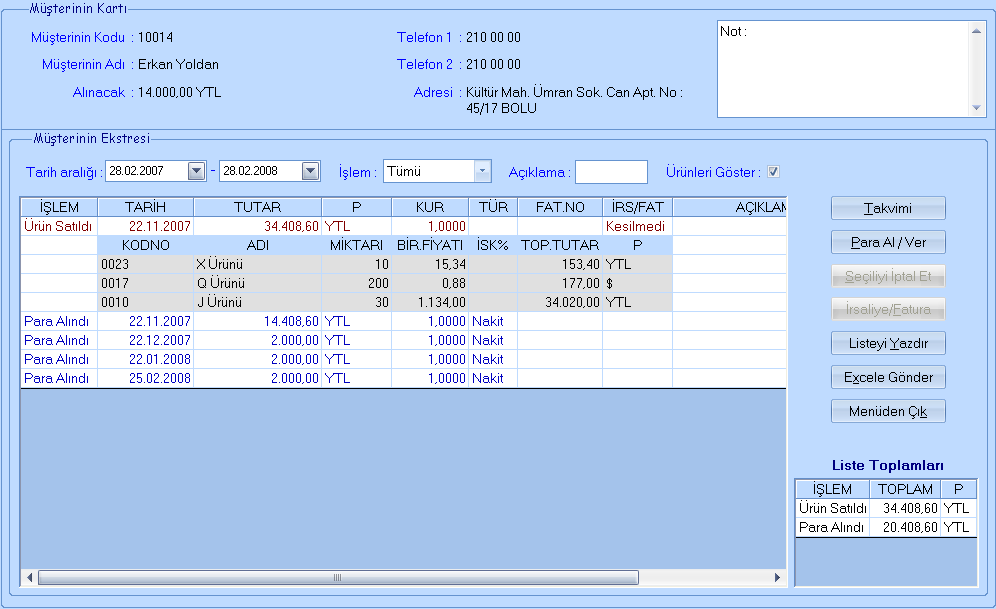The width and height of the screenshot is (996, 609).
Task: Exit using Menüden Çık button
Action: (x=888, y=412)
